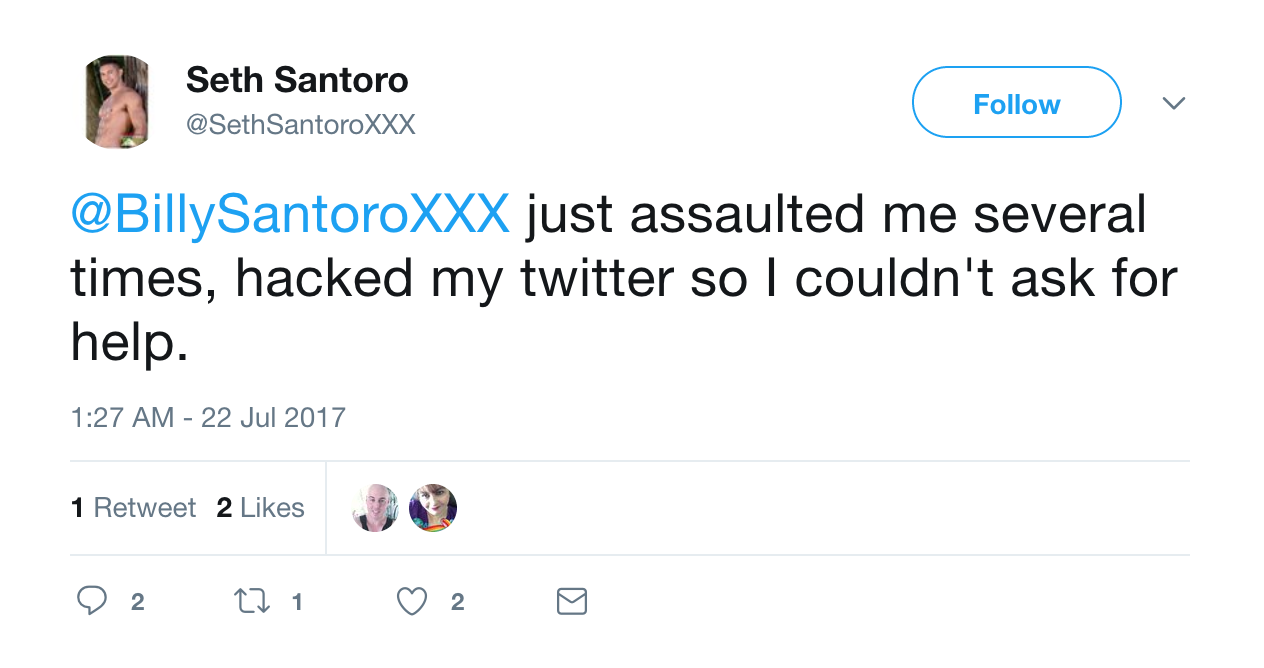Click the Seth Santoro display name
The height and width of the screenshot is (668, 1264).
tap(297, 80)
